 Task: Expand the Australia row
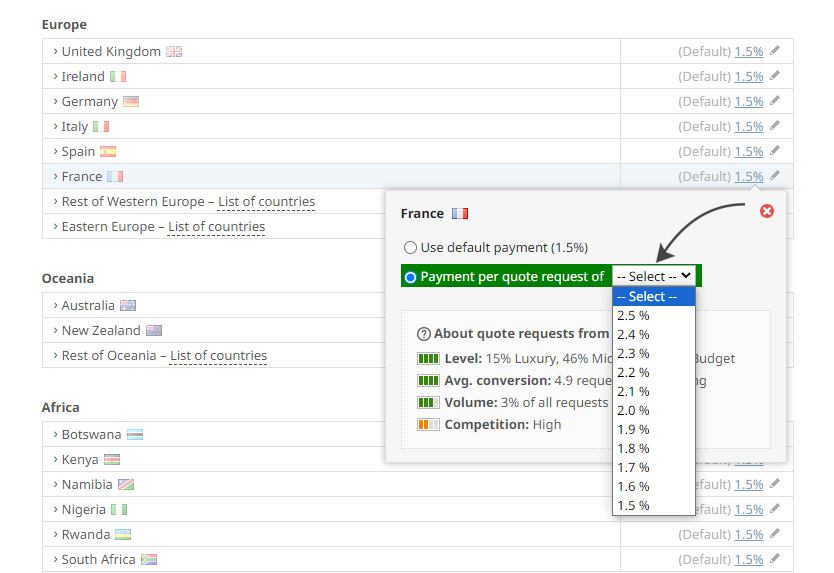pos(88,305)
